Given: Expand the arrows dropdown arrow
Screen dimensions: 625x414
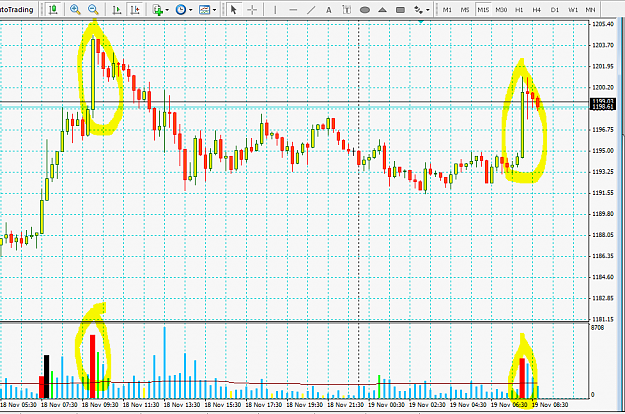Looking at the screenshot, I should [x=428, y=10].
